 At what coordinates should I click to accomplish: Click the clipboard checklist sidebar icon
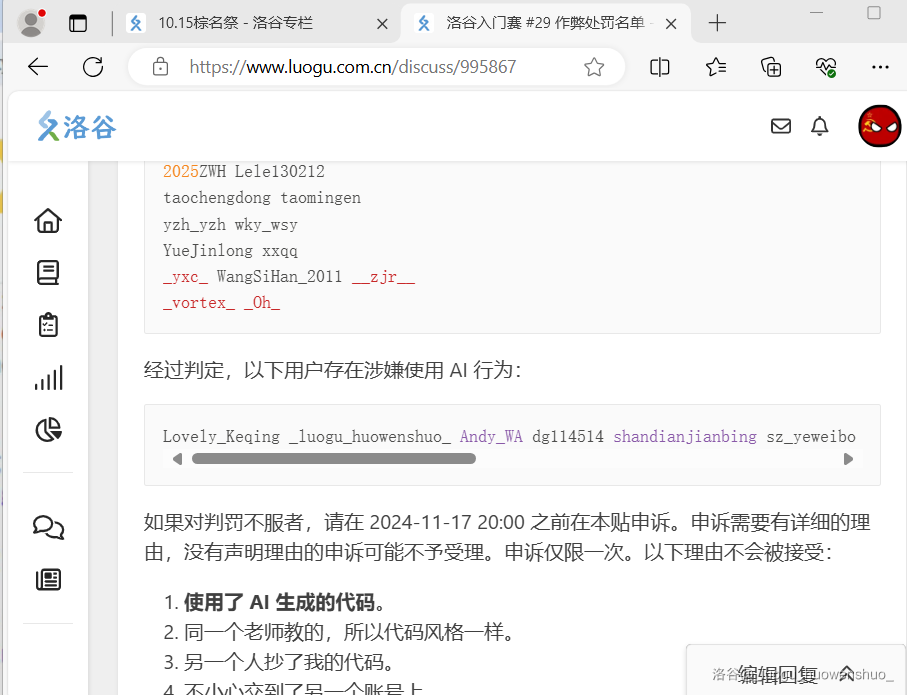click(48, 325)
